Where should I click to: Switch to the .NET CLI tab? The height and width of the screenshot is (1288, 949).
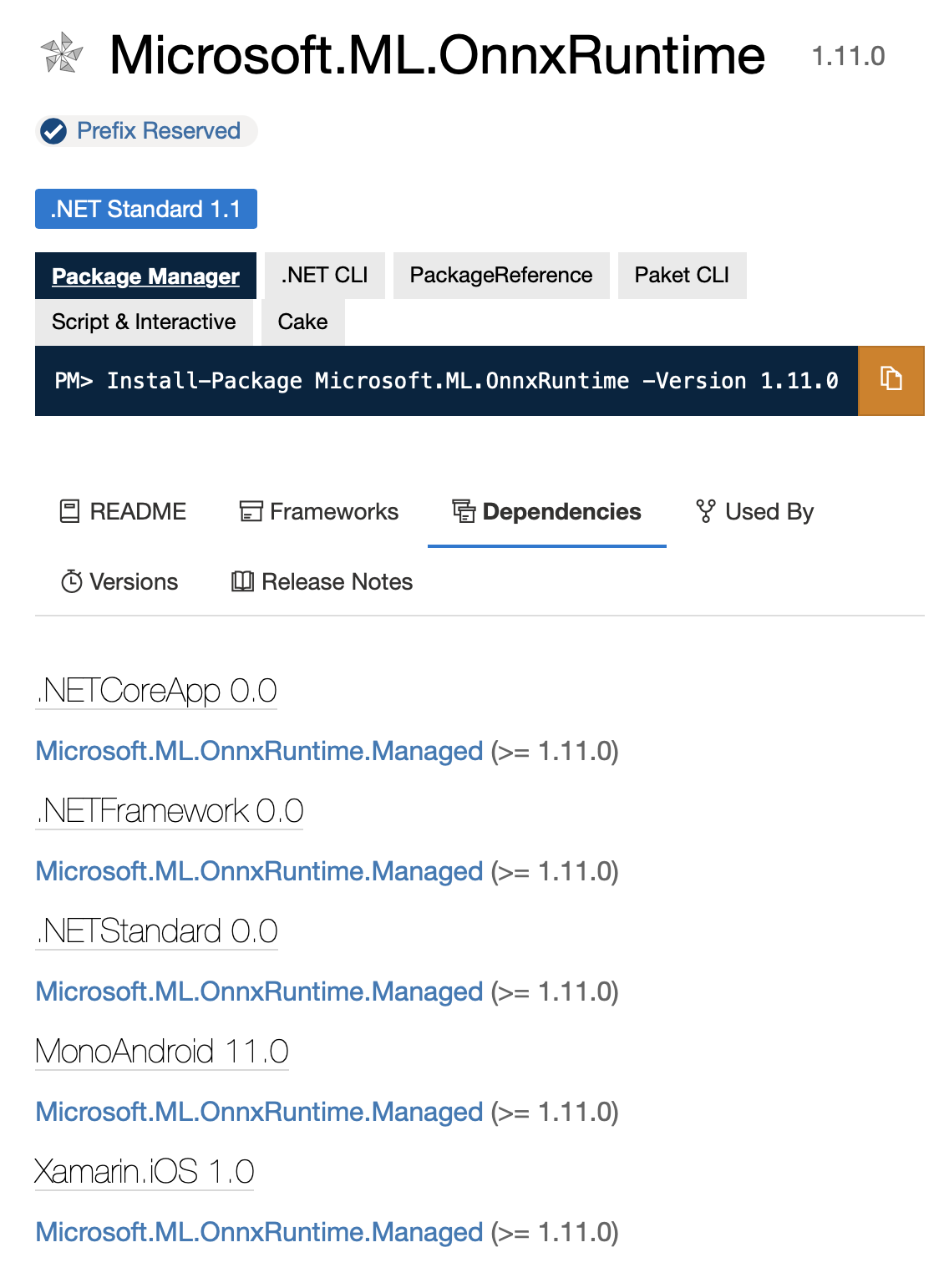324,275
